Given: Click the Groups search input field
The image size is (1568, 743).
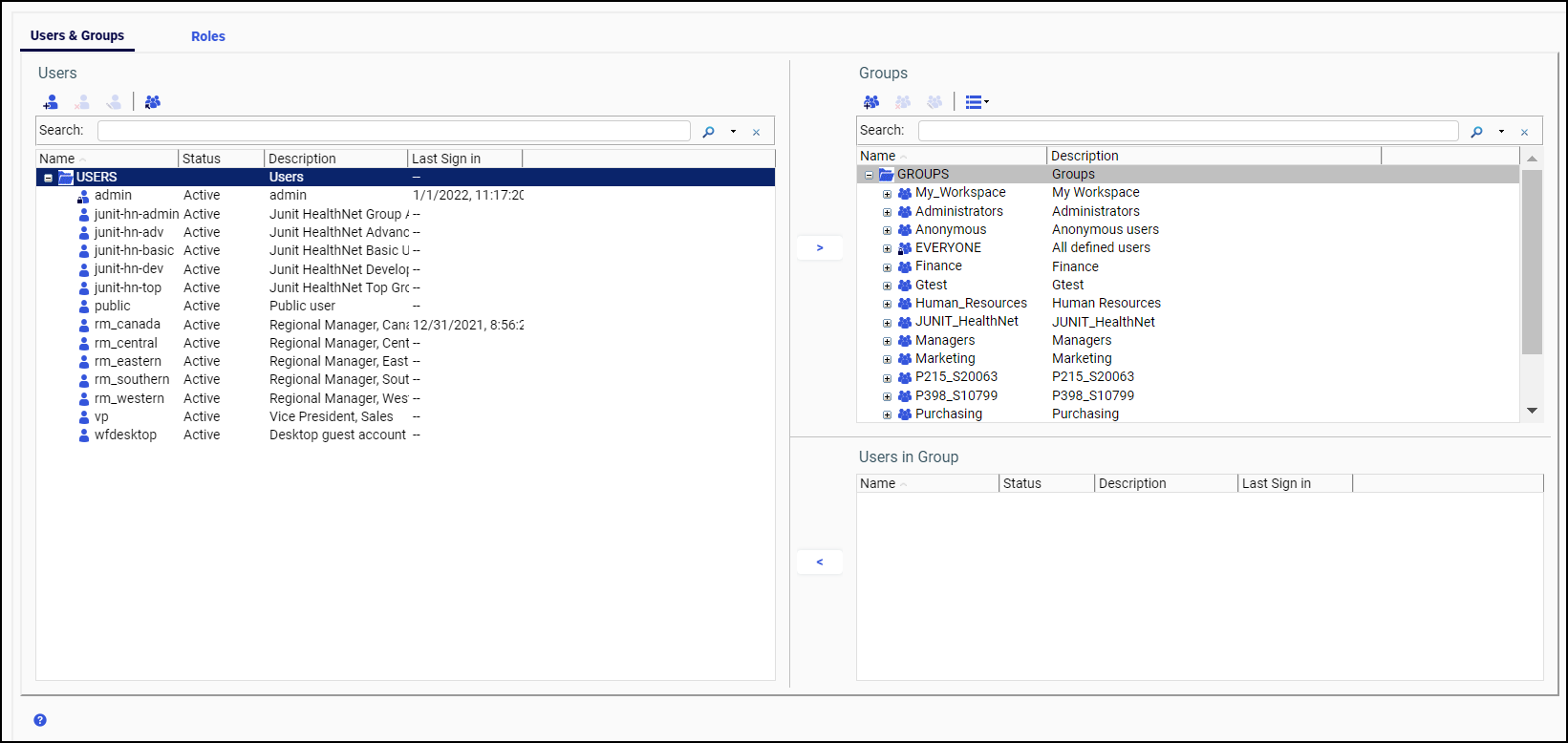Looking at the screenshot, I should (1188, 131).
